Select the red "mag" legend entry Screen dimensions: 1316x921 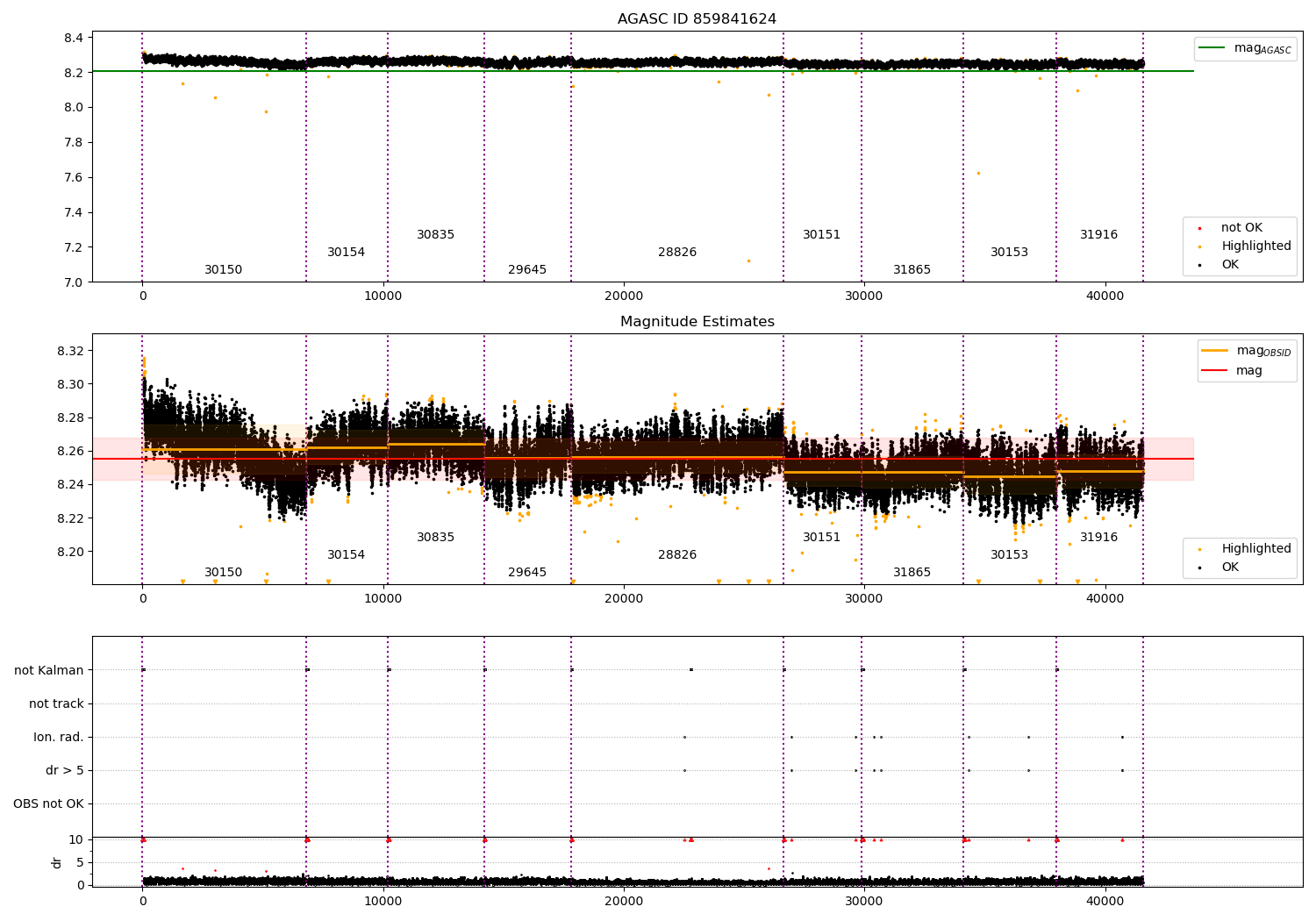click(1232, 371)
